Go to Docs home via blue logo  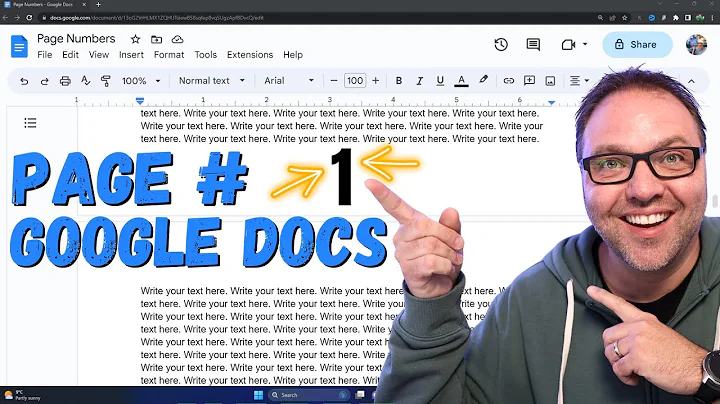click(x=19, y=46)
